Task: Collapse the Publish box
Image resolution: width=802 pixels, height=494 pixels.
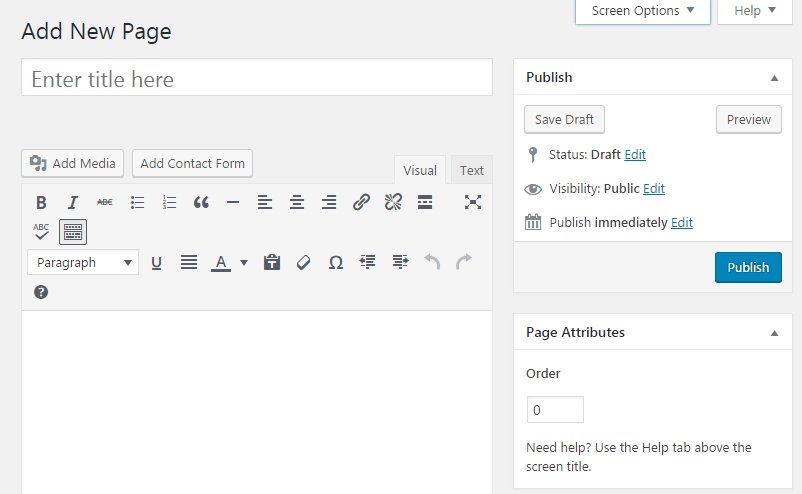Action: [774, 78]
